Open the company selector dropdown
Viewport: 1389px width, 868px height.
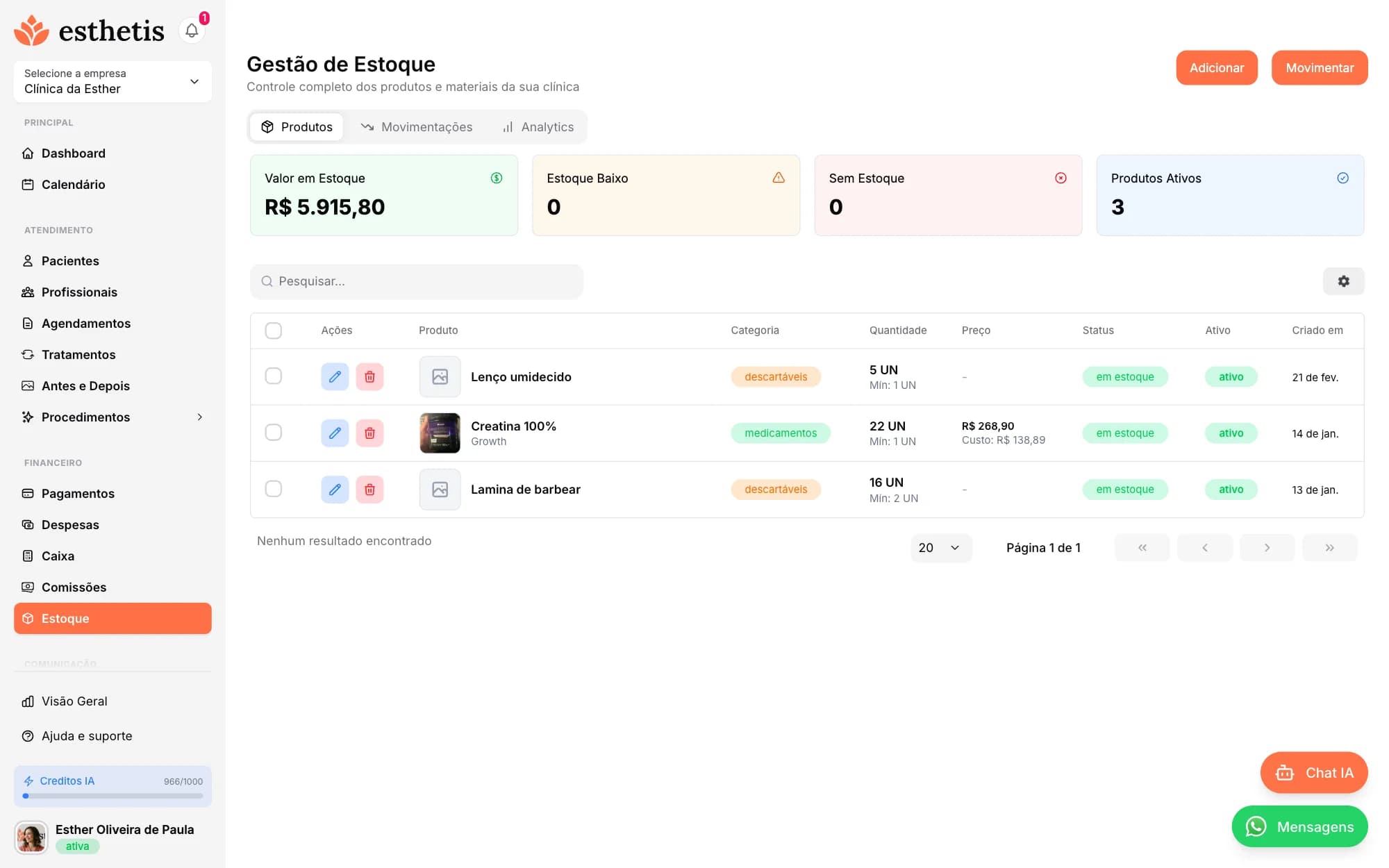[113, 81]
